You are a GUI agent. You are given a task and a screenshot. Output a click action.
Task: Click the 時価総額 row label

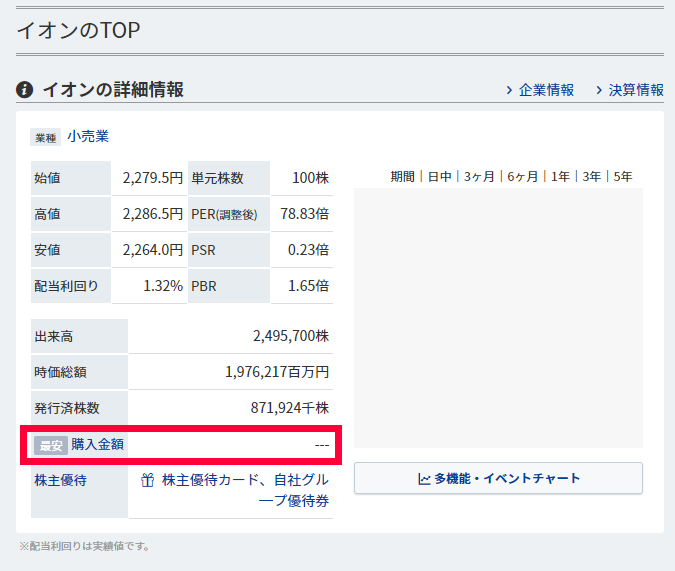(60, 372)
